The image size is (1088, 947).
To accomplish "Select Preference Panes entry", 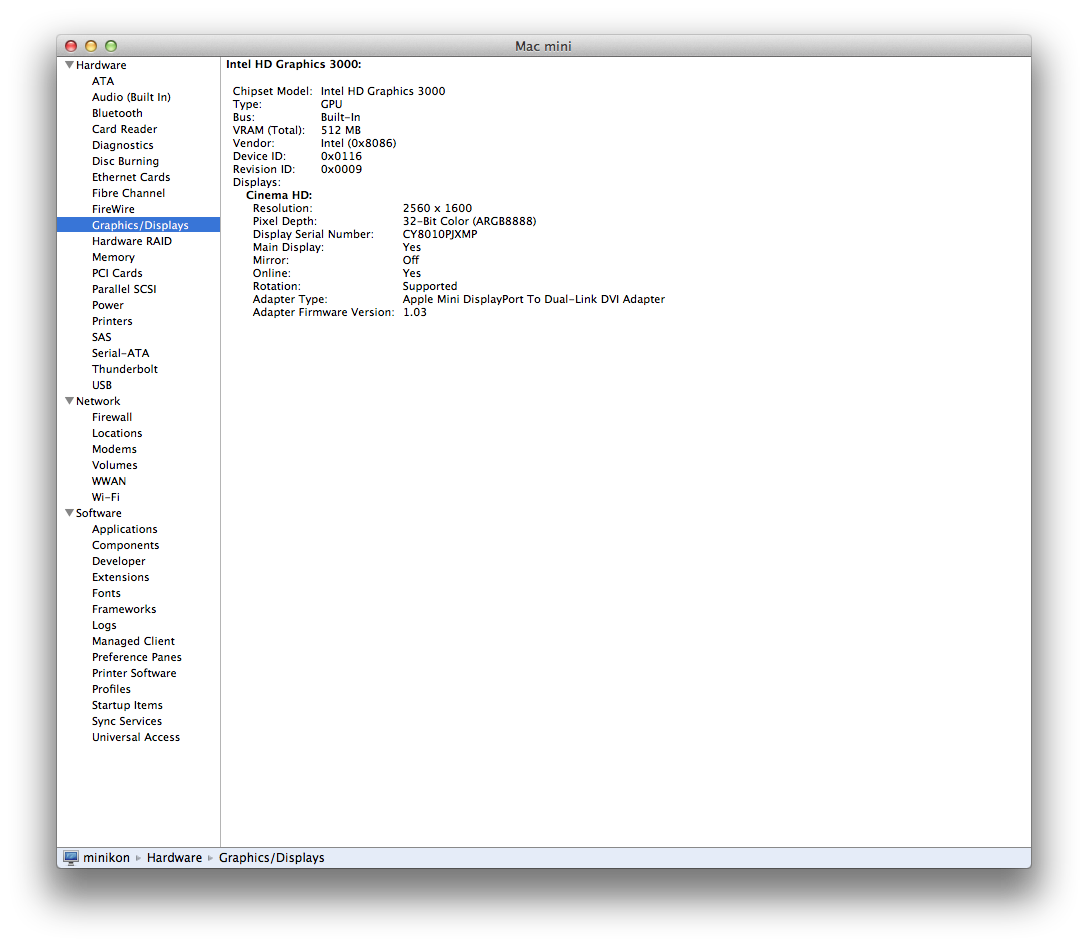I will 137,657.
